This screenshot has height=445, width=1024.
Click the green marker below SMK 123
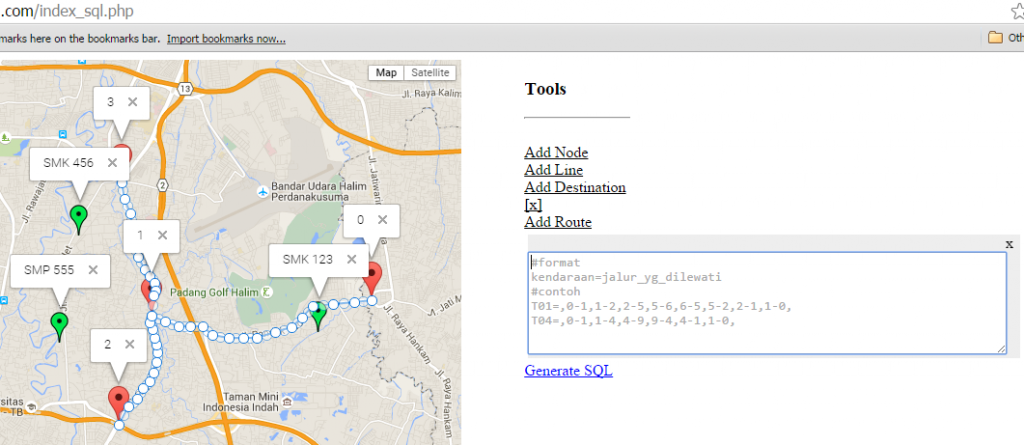click(318, 317)
